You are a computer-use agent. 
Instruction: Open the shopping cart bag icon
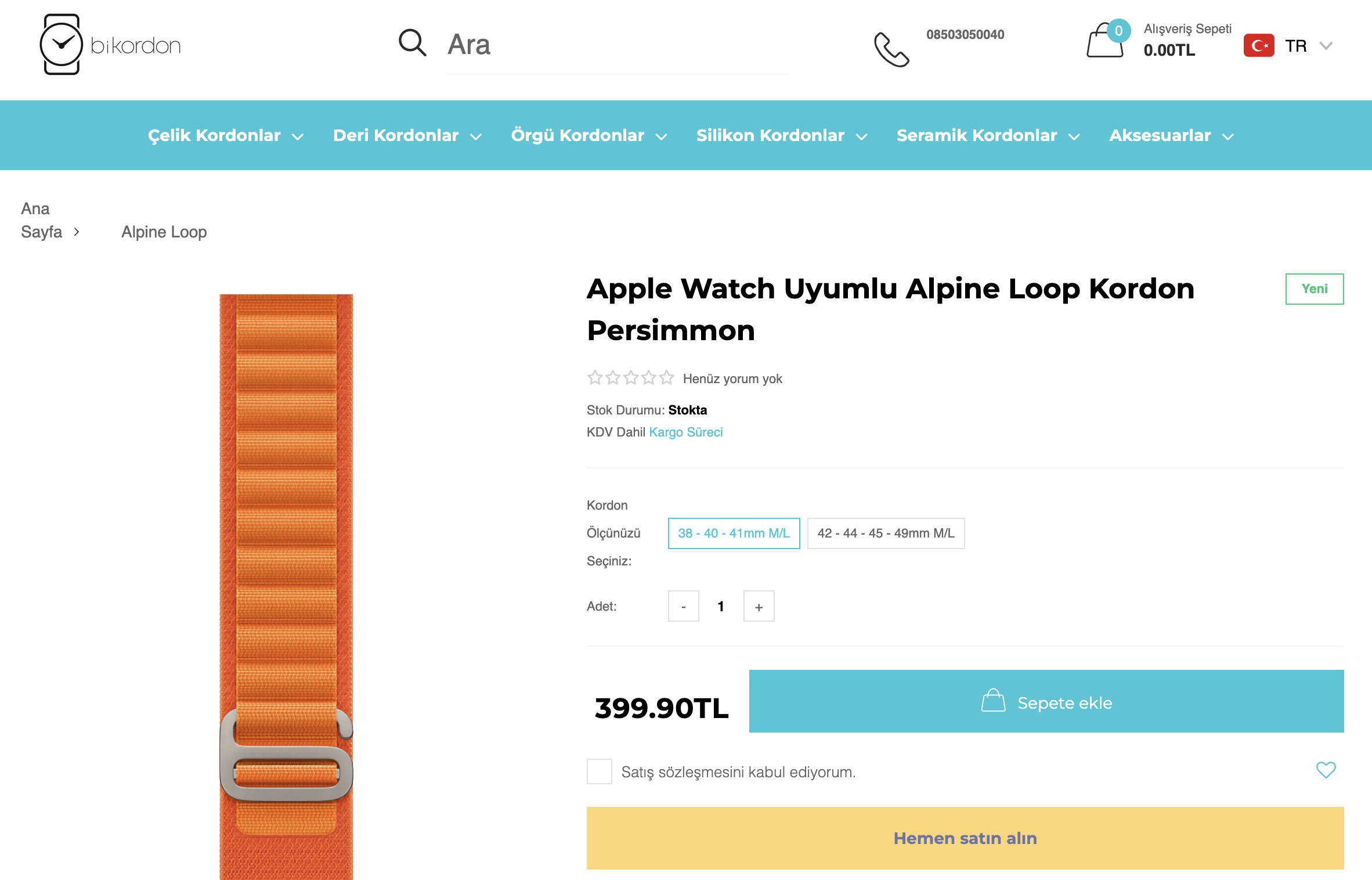[1105, 41]
